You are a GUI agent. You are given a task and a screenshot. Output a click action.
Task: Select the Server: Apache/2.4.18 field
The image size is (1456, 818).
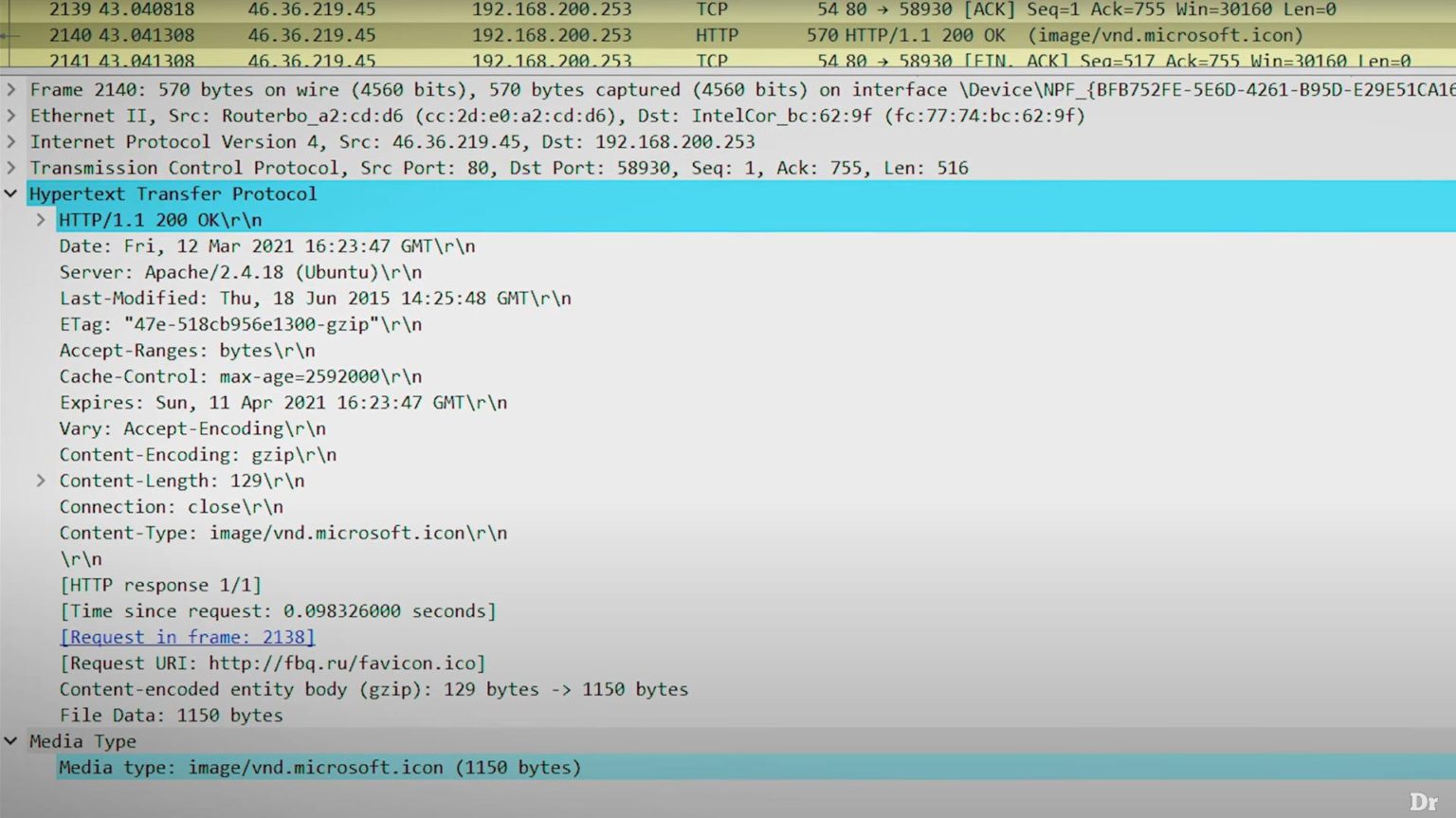click(x=241, y=272)
